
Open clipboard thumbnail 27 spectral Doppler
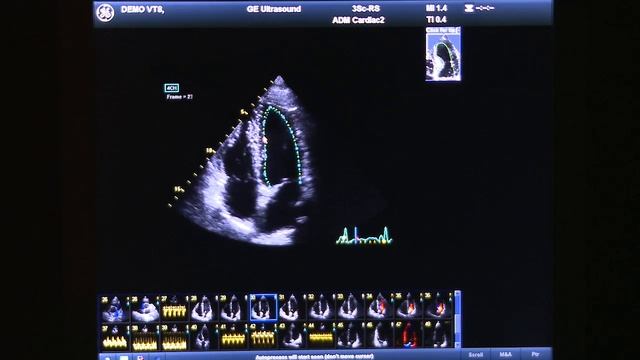pos(174,308)
